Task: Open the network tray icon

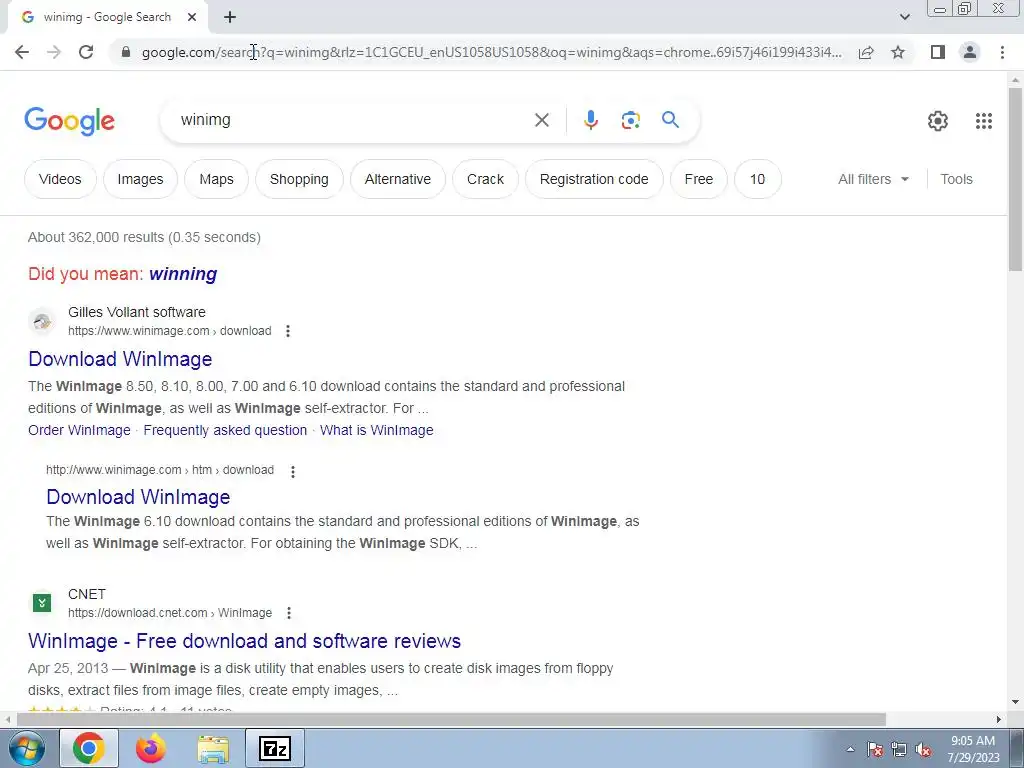Action: 899,749
